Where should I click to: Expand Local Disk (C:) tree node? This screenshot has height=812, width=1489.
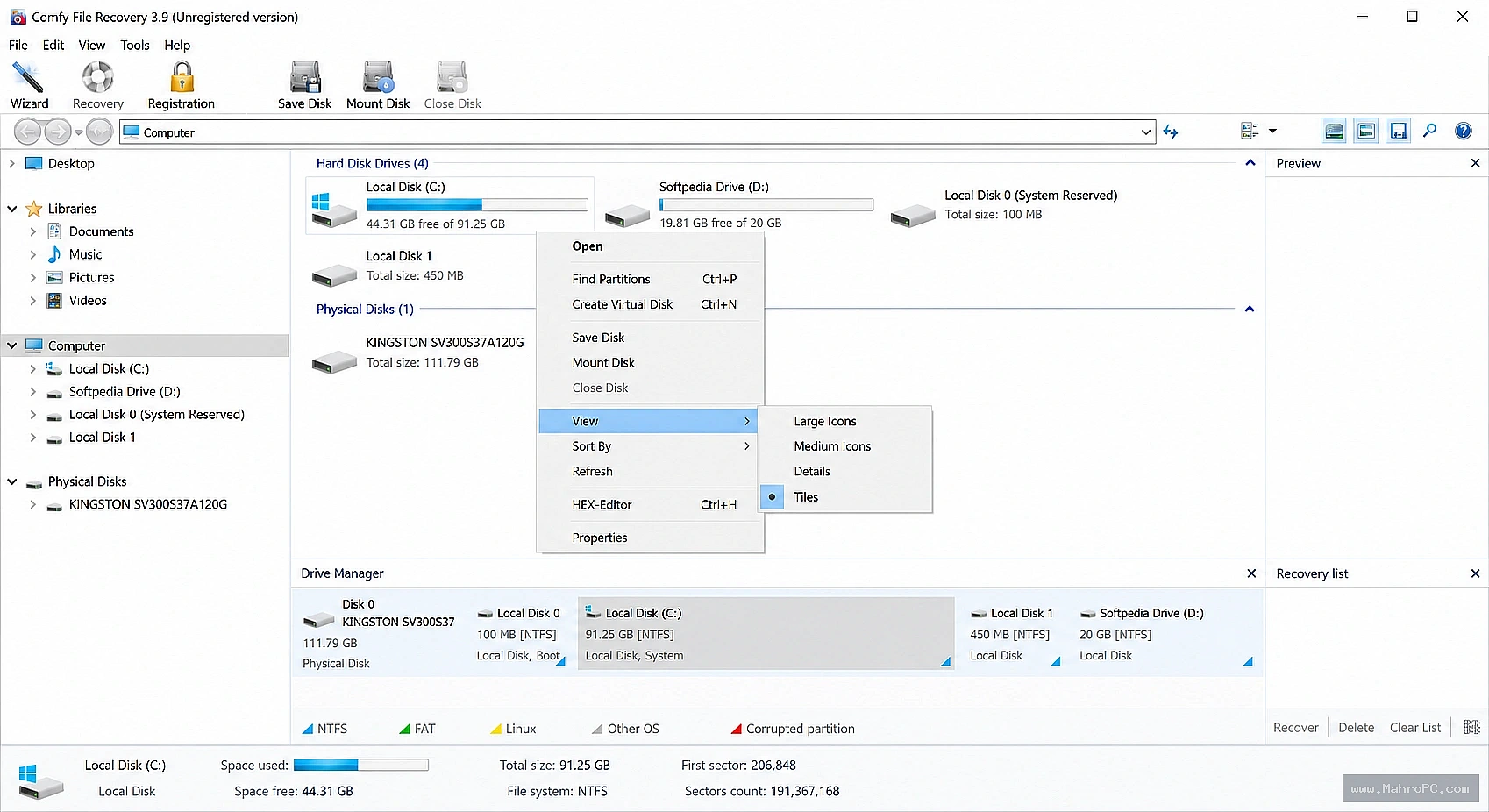point(32,369)
